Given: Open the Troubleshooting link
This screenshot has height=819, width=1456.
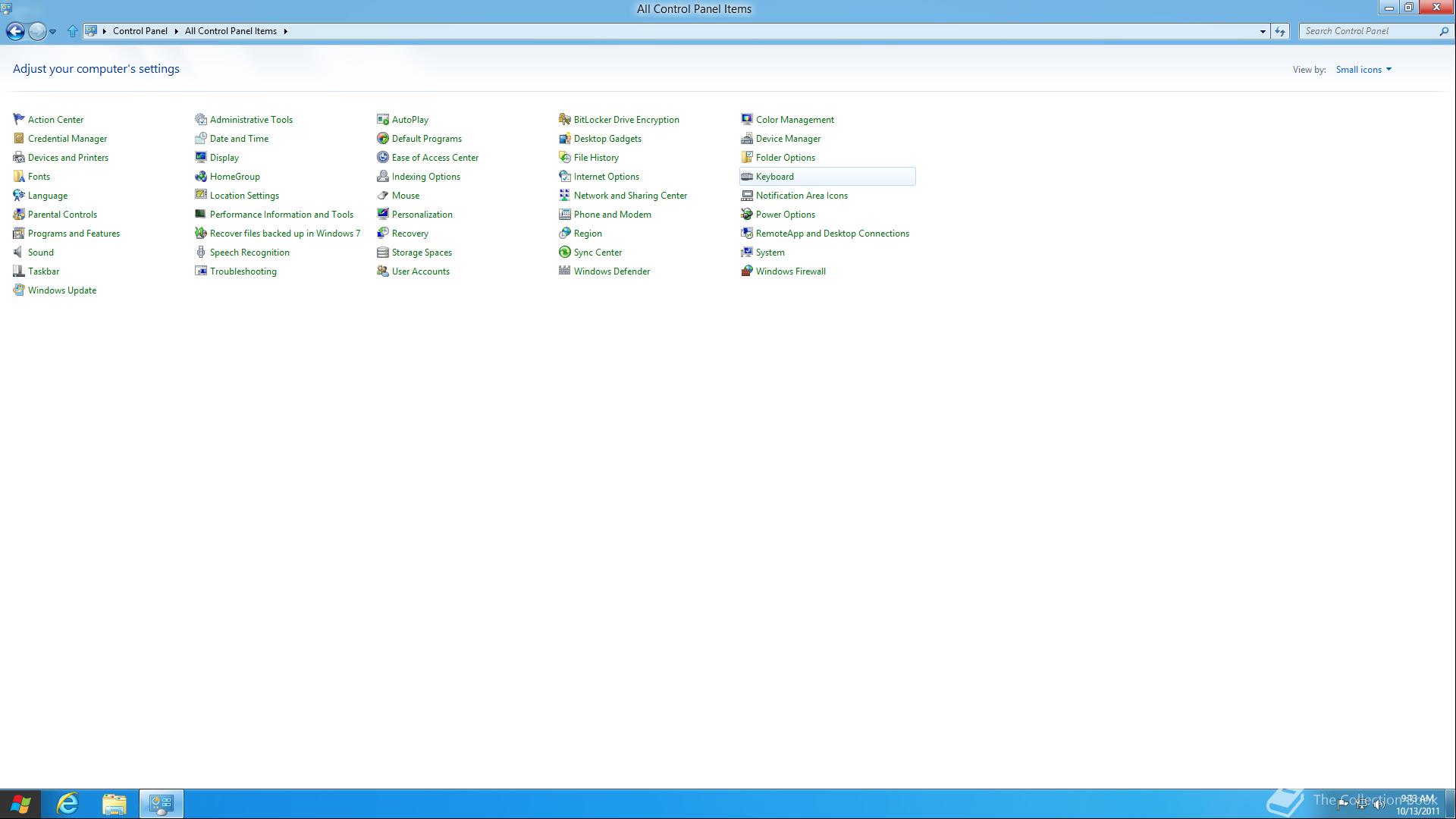Looking at the screenshot, I should [243, 271].
